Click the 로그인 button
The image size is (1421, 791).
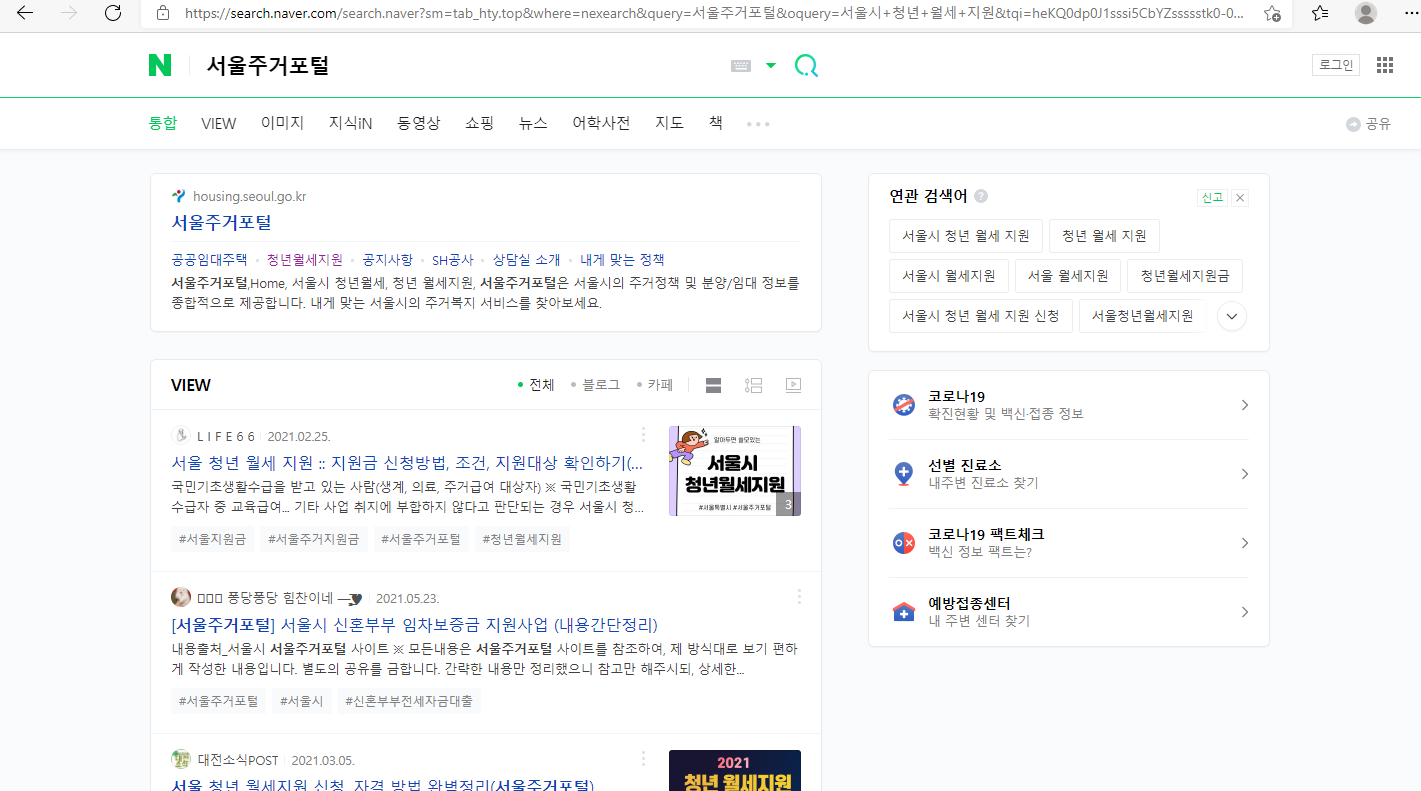click(x=1336, y=65)
